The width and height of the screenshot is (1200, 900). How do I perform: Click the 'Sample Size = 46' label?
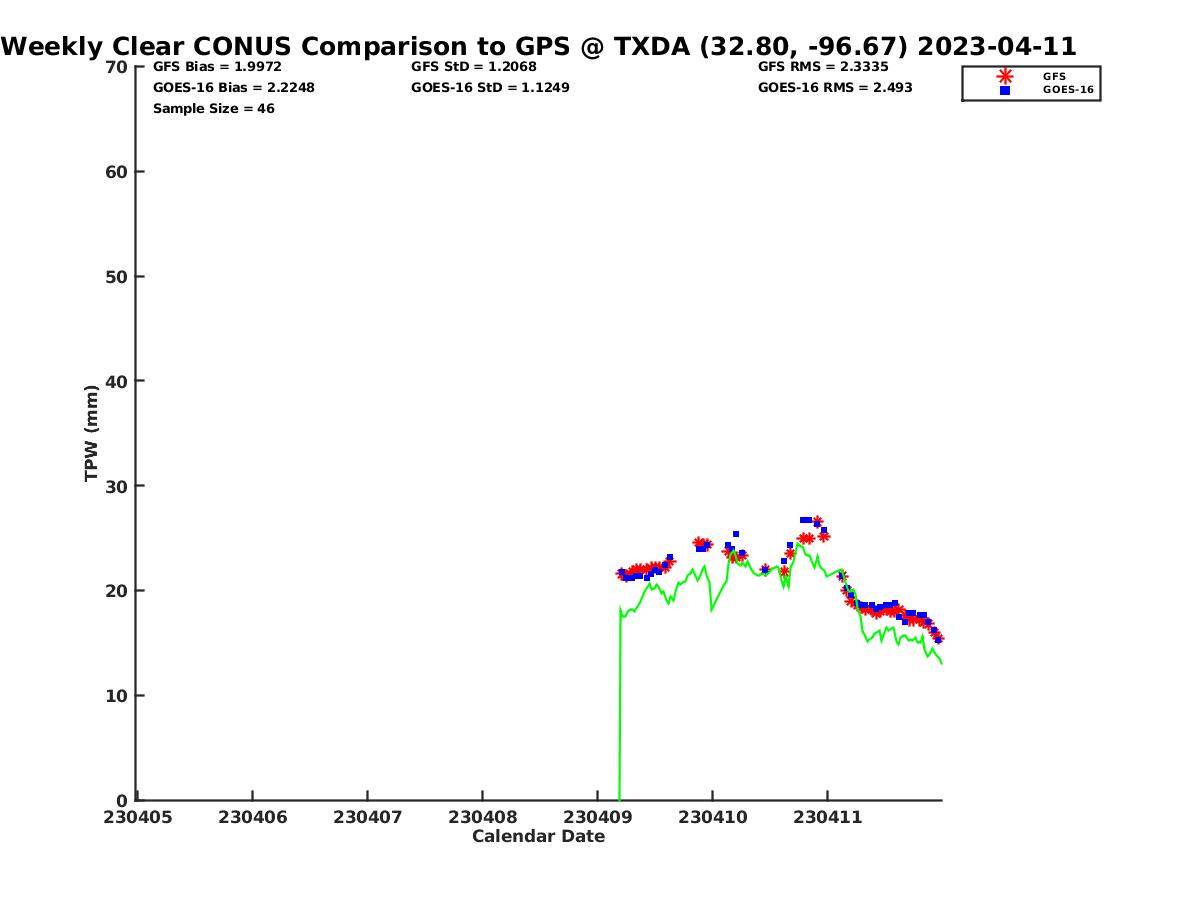(x=214, y=108)
